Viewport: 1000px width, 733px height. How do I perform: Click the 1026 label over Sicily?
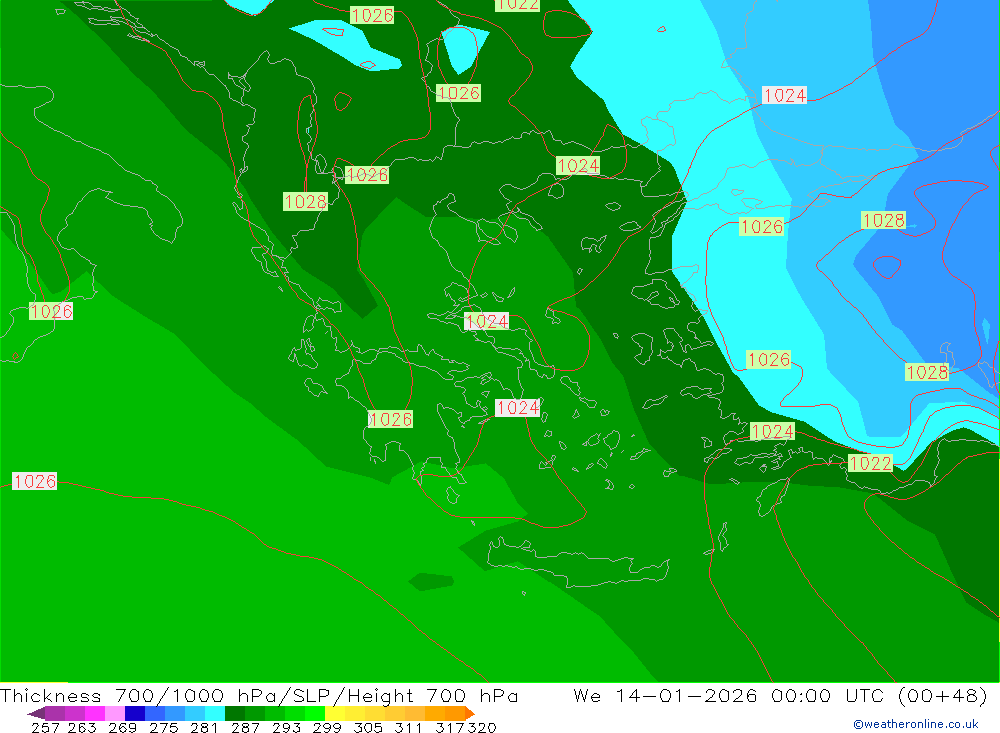[51, 311]
